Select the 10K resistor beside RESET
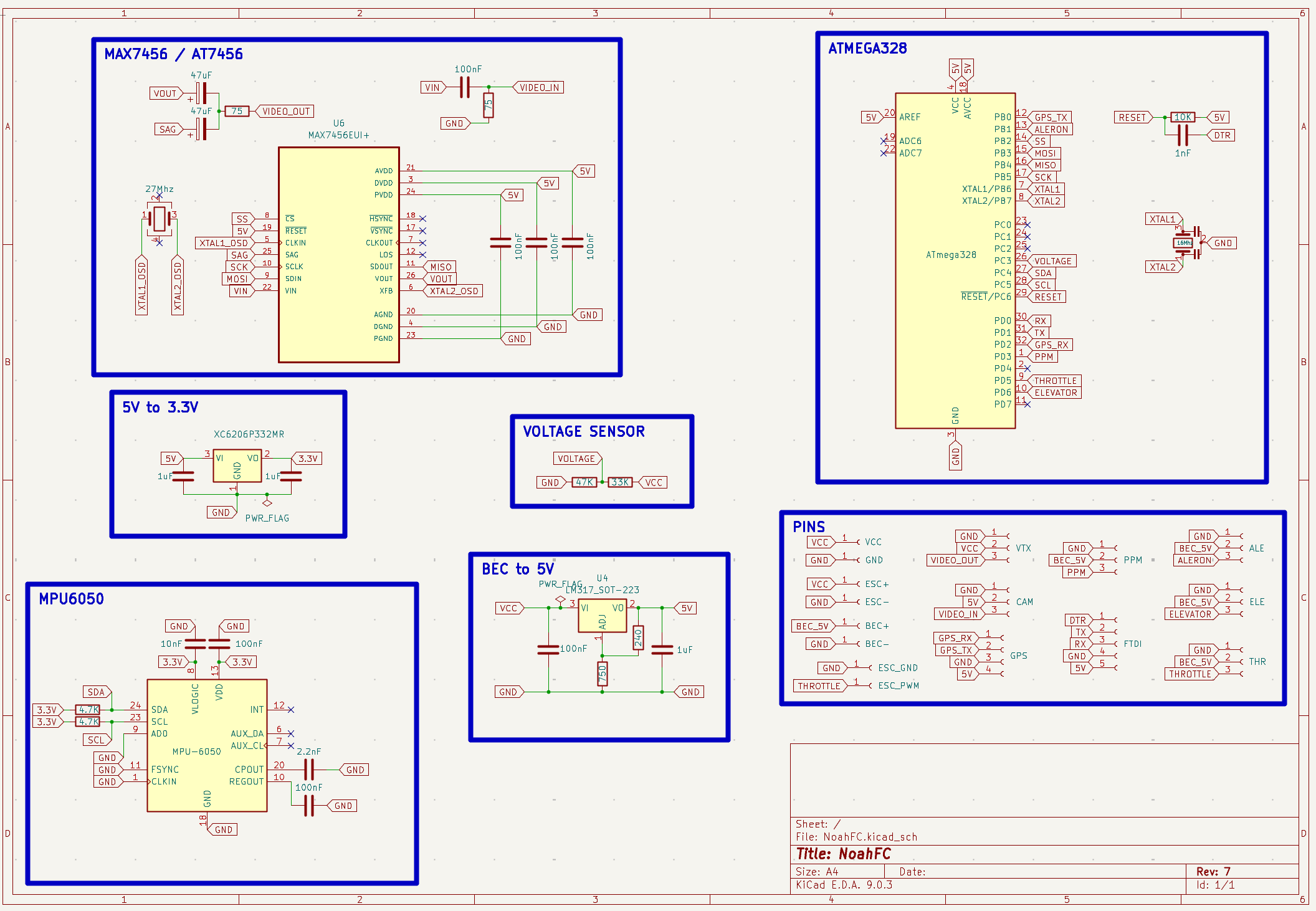Screen dimensions: 1316x911 [x=1183, y=117]
